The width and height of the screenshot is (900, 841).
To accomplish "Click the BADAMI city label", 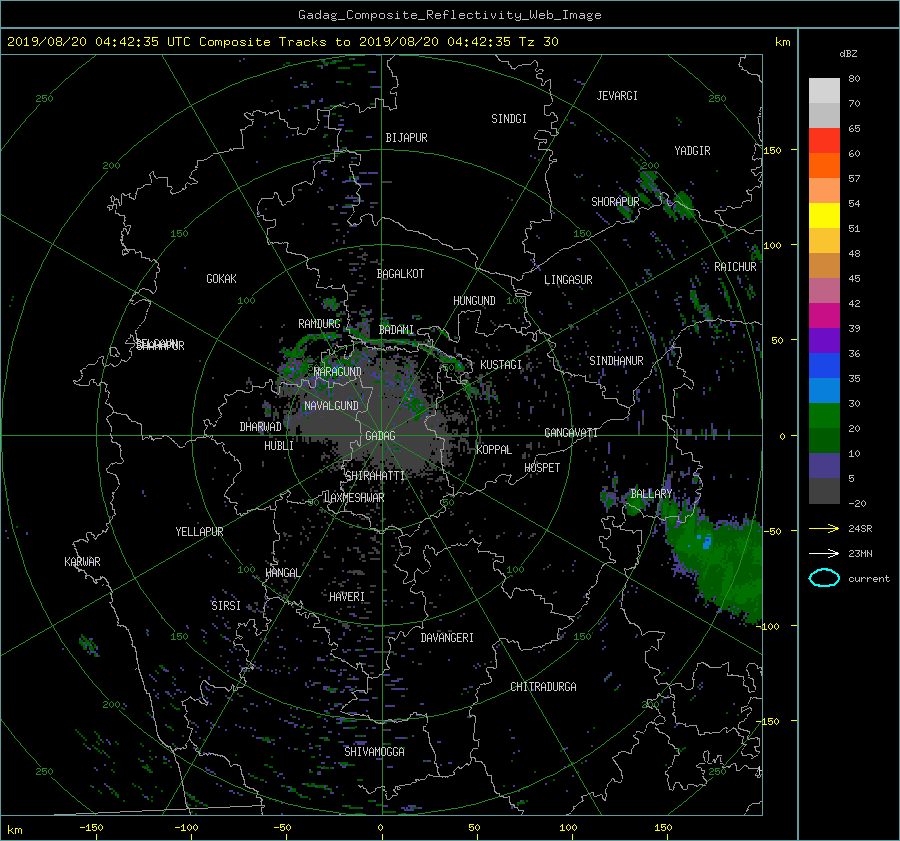I will click(x=396, y=330).
